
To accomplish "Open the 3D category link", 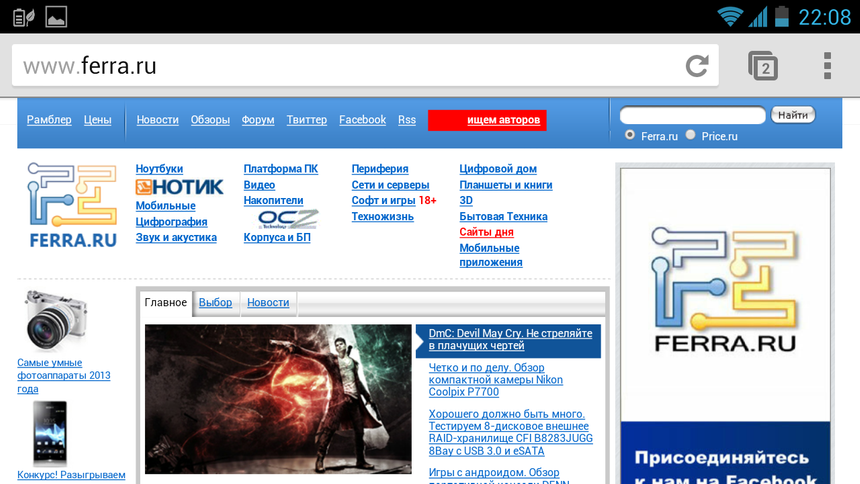I will click(466, 200).
